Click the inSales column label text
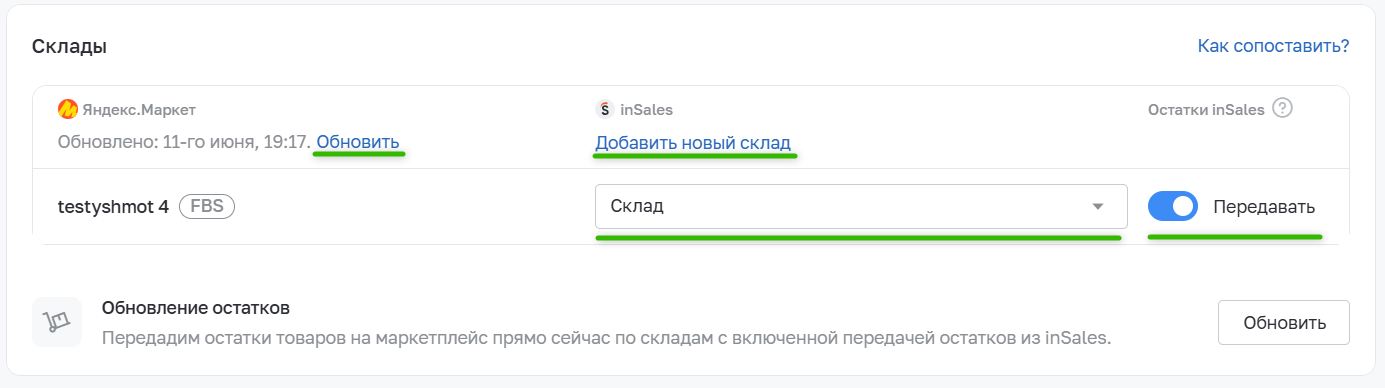The image size is (1385, 388). (646, 109)
